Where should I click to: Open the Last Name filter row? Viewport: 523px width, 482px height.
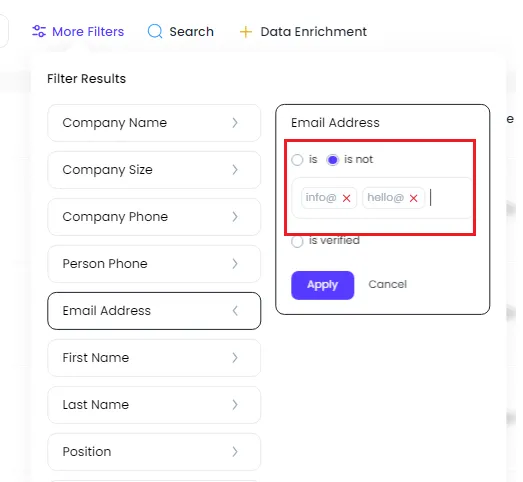coord(154,405)
